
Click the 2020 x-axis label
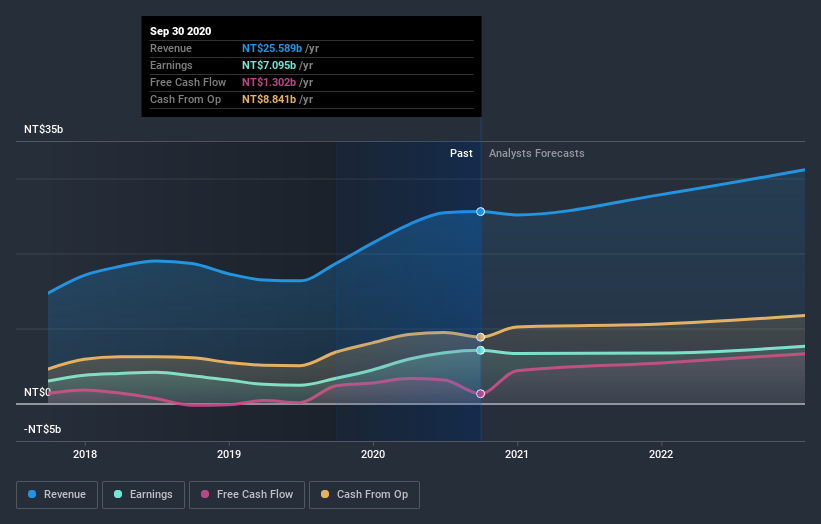pyautogui.click(x=373, y=454)
